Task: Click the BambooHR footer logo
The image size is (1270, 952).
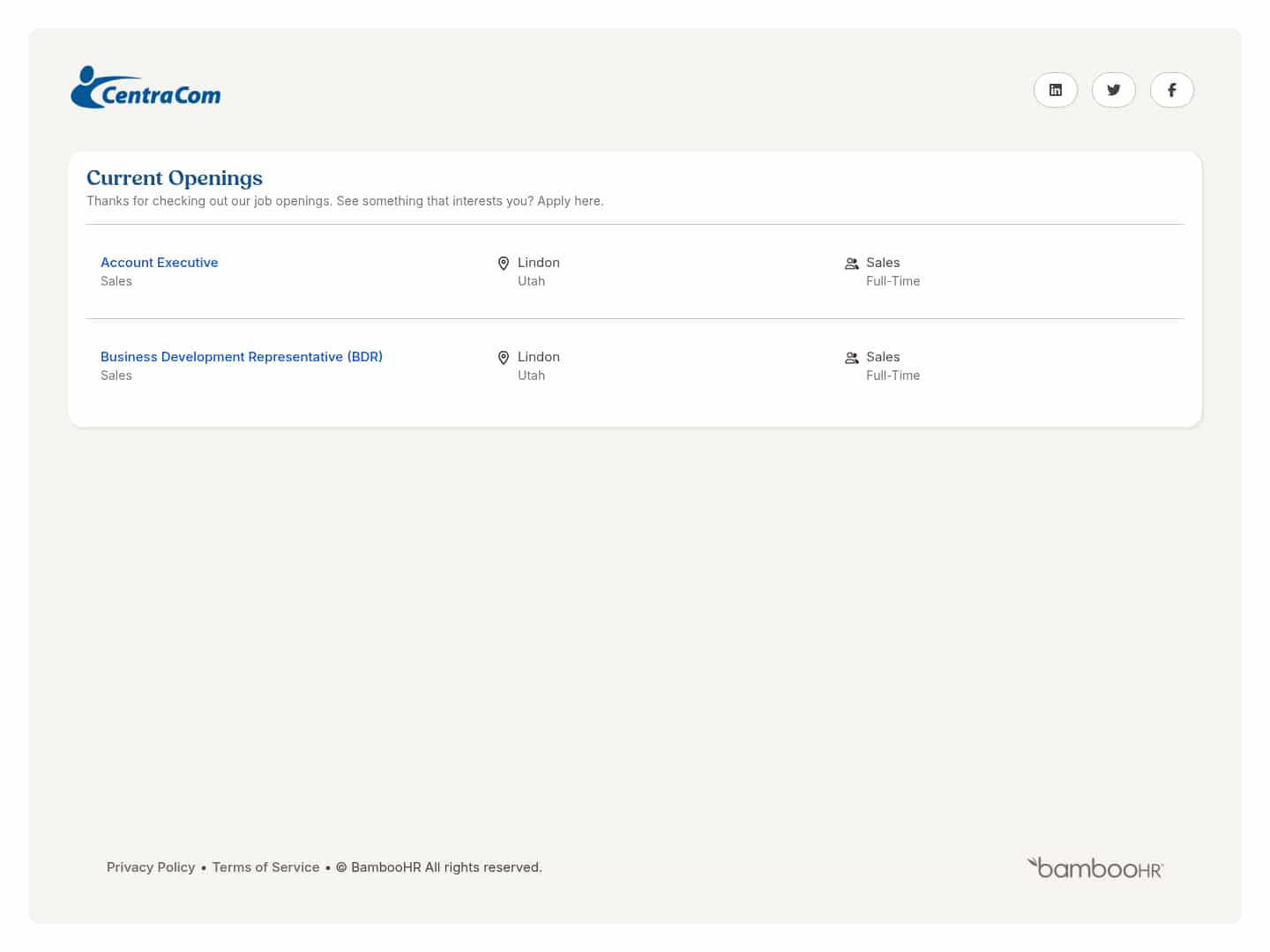Action: tap(1095, 867)
